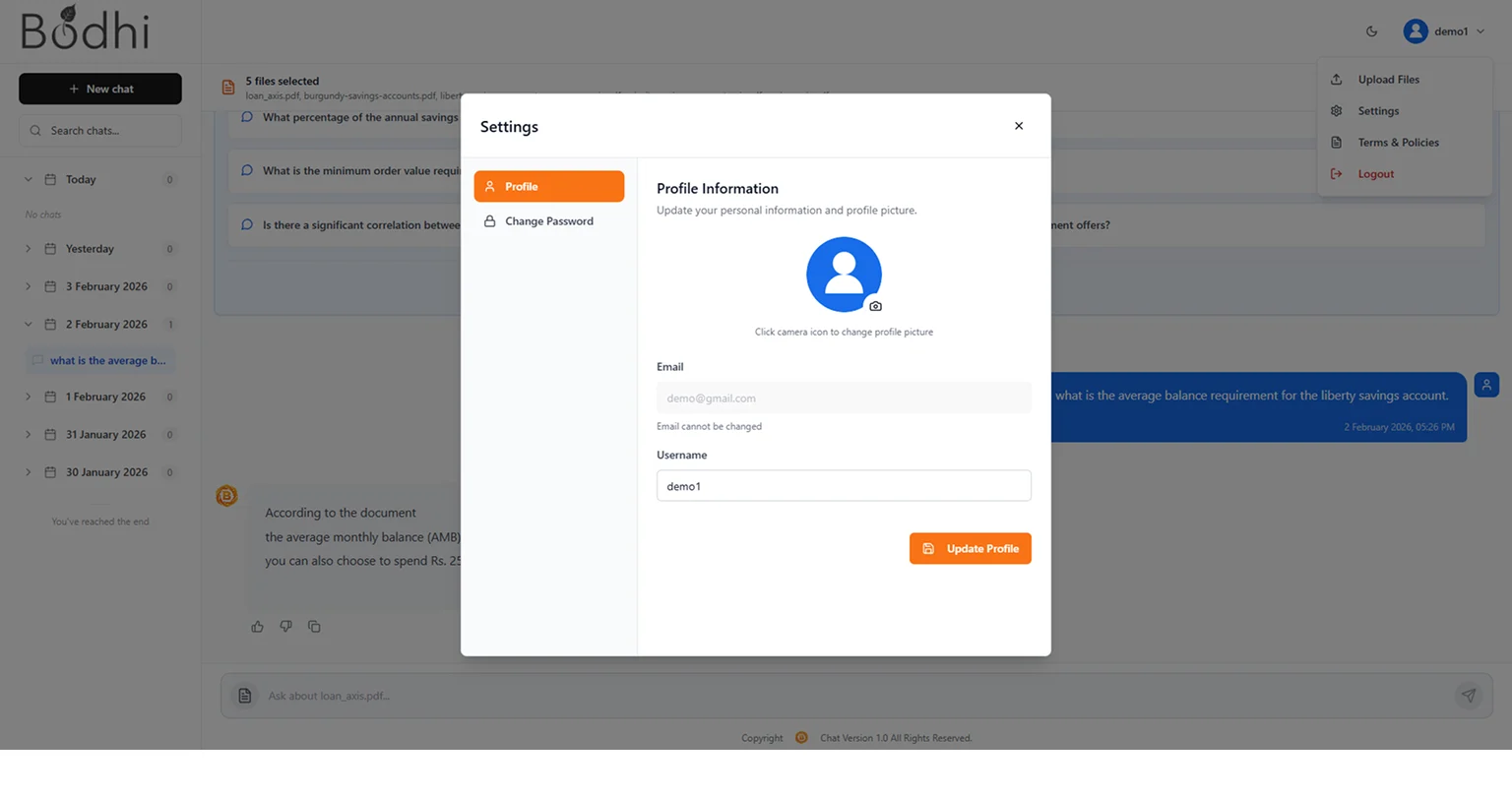Click the Update Profile button

(x=970, y=549)
